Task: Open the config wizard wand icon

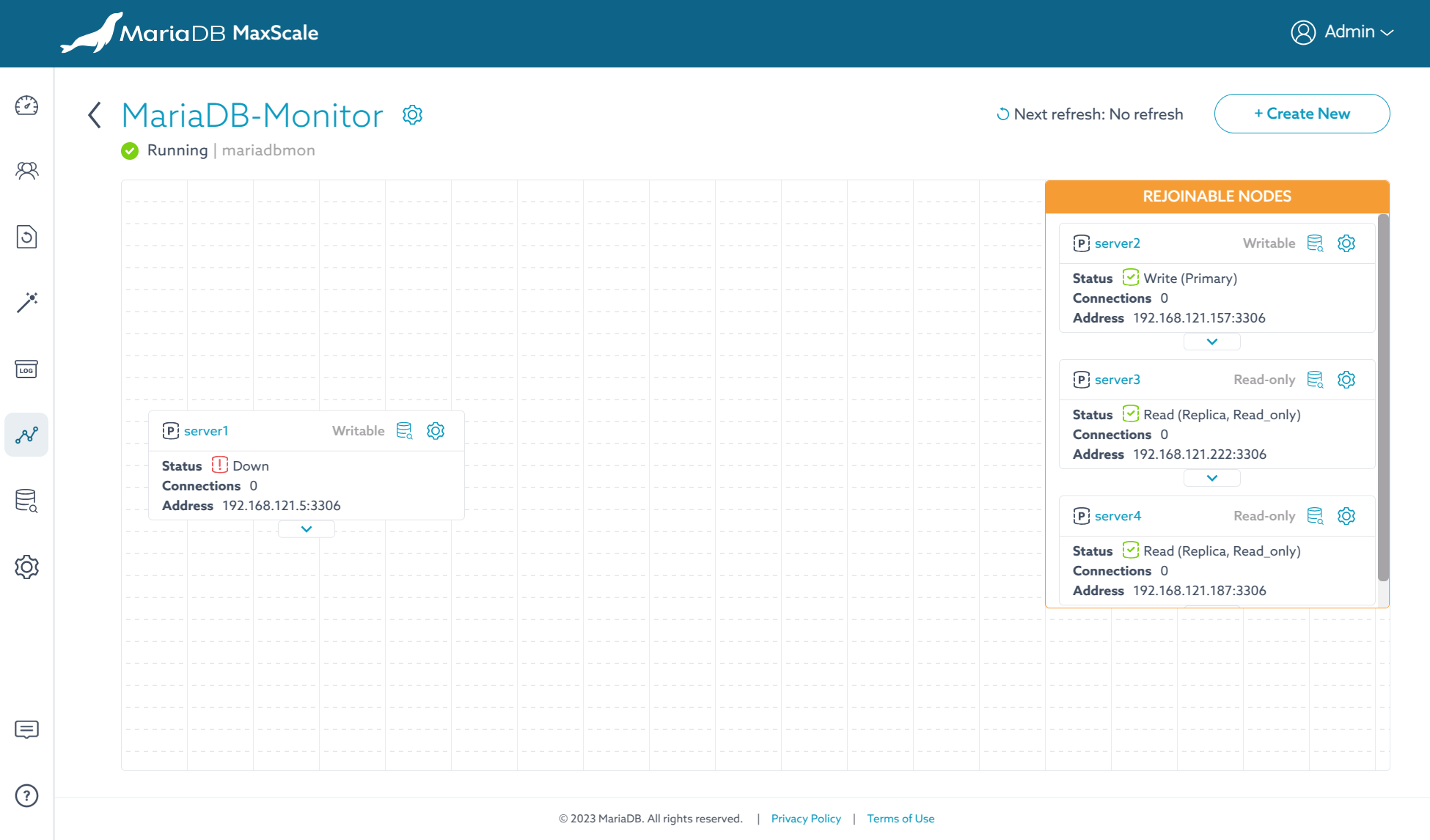Action: [x=26, y=302]
